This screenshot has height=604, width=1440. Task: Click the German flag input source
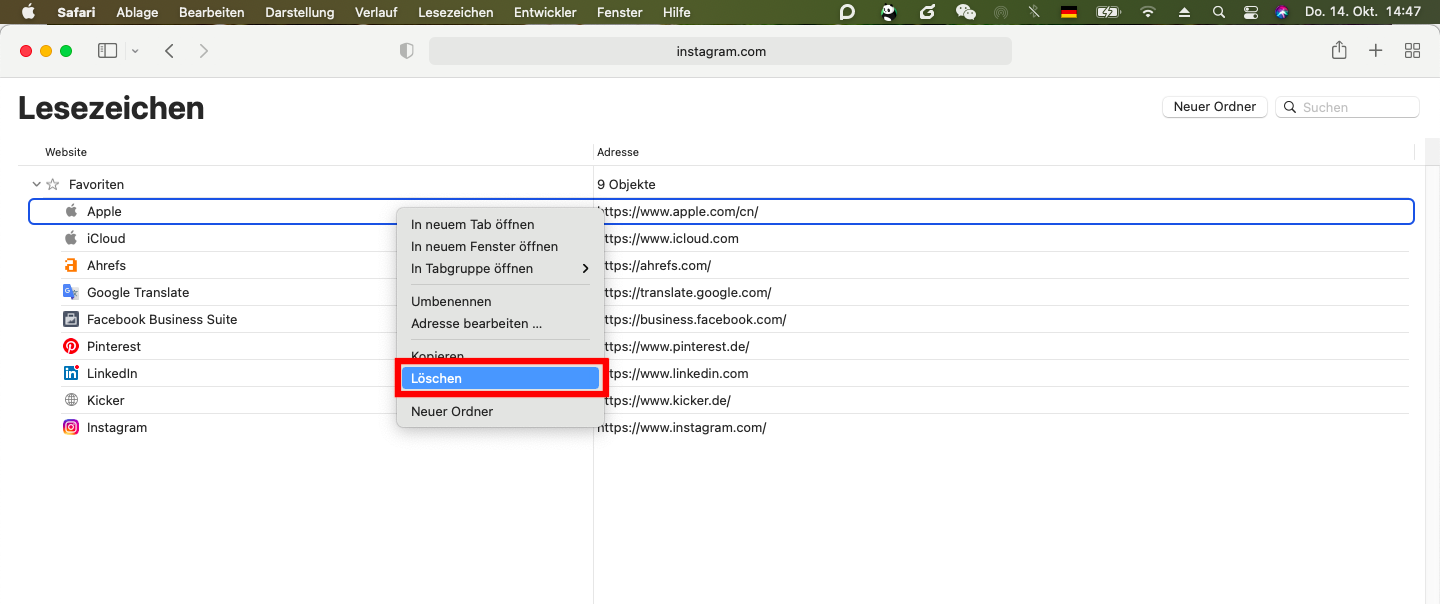1069,12
